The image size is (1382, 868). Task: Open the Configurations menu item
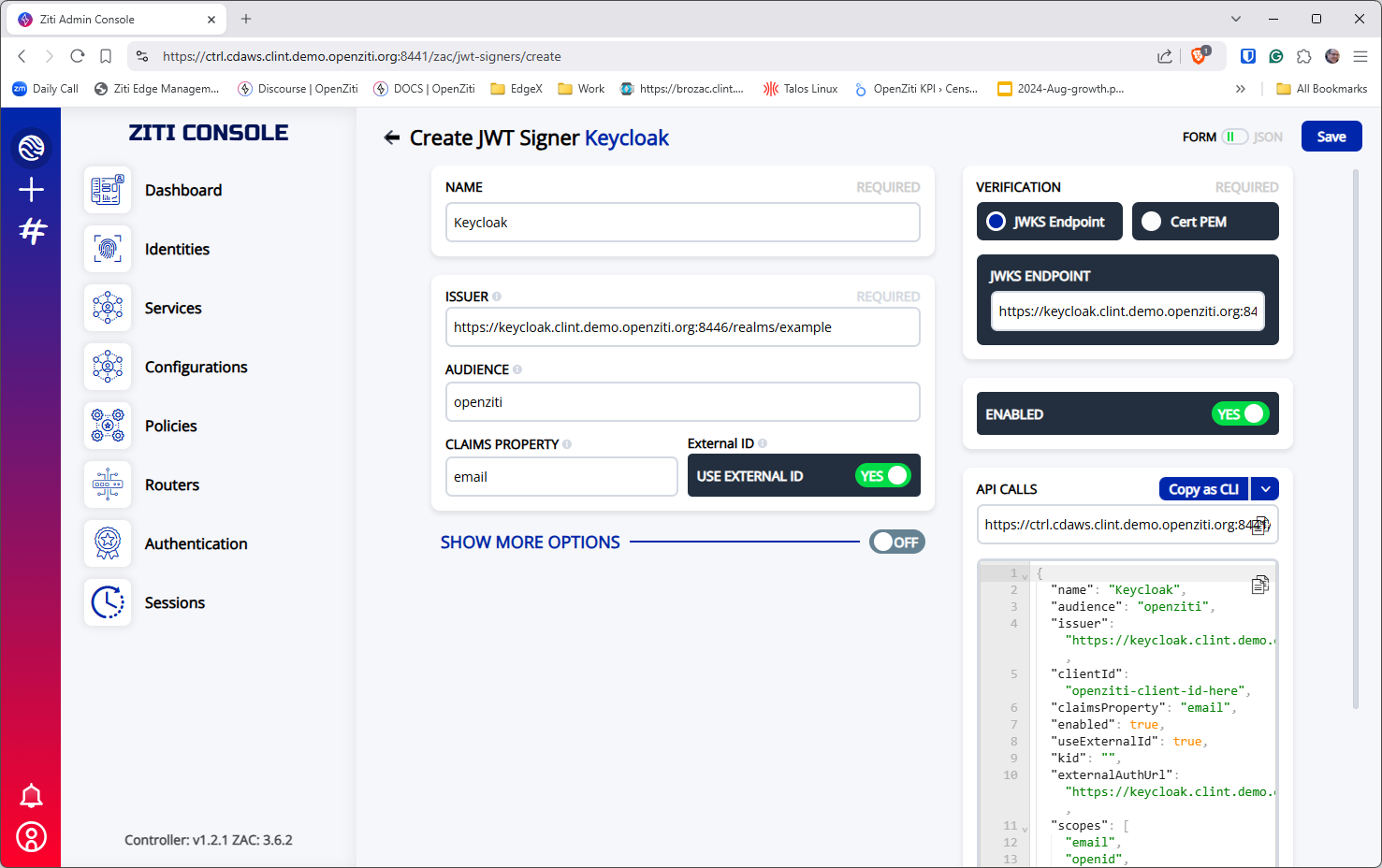[x=196, y=367]
